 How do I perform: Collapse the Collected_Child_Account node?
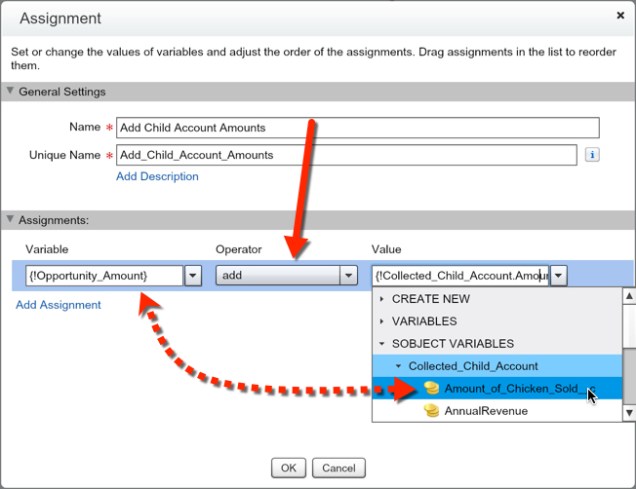point(398,366)
